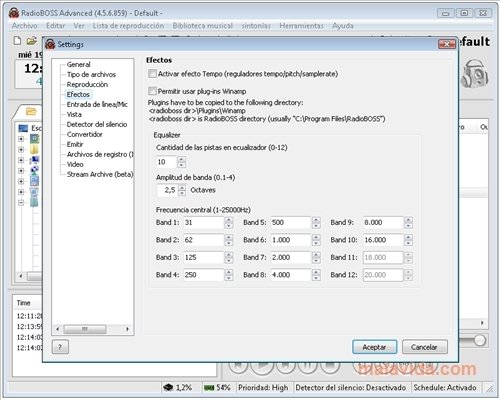Select Emitir in settings tree
The width and height of the screenshot is (500, 400).
pyautogui.click(x=75, y=144)
